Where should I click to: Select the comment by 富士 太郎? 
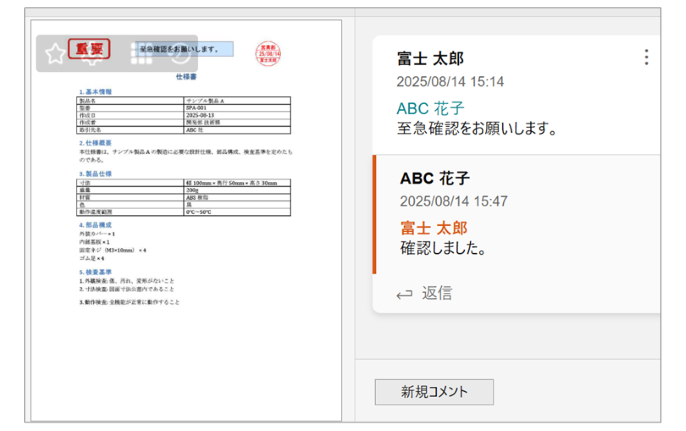click(516, 95)
